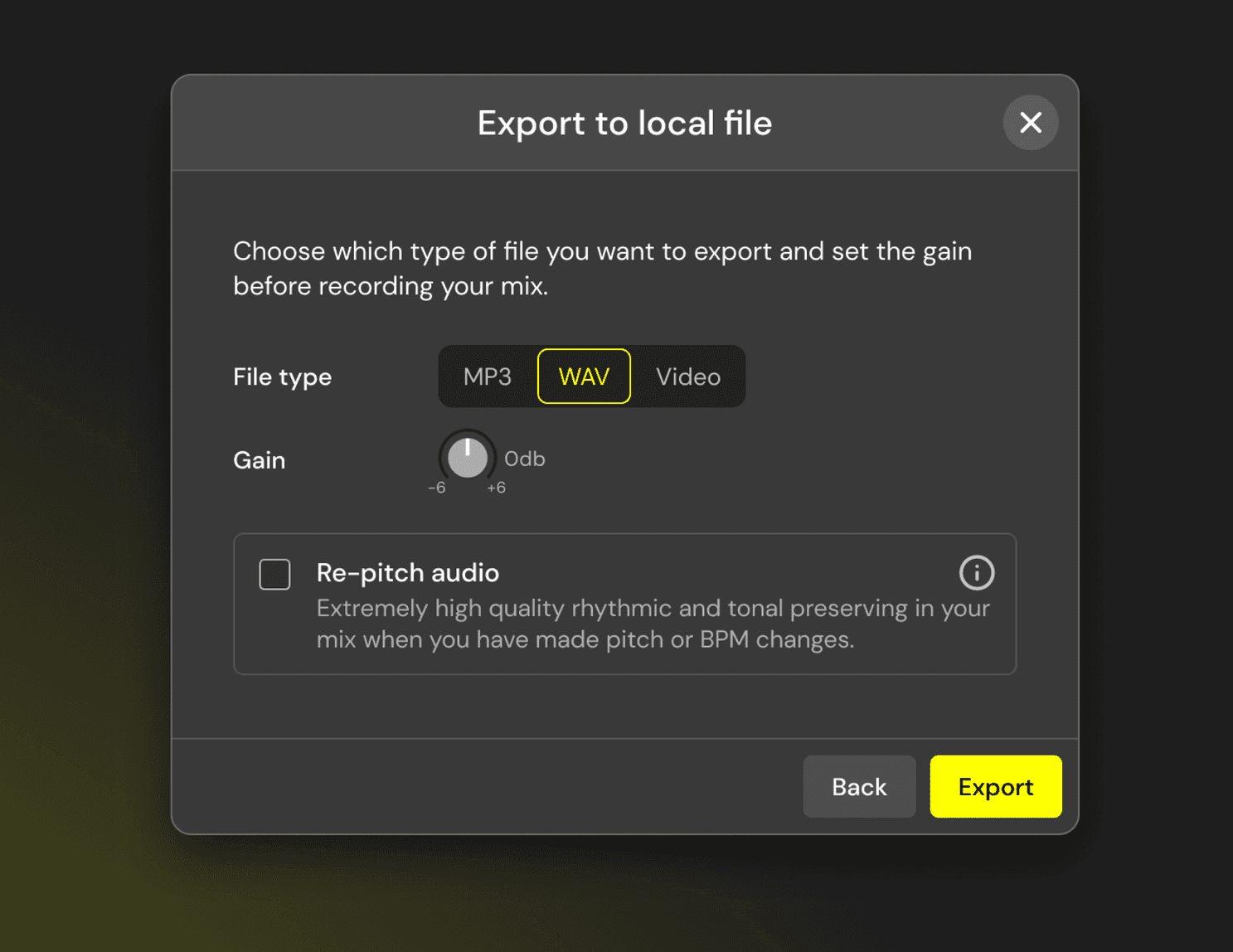Enable the Re-pitch audio checkbox
1233x952 pixels.
click(274, 574)
